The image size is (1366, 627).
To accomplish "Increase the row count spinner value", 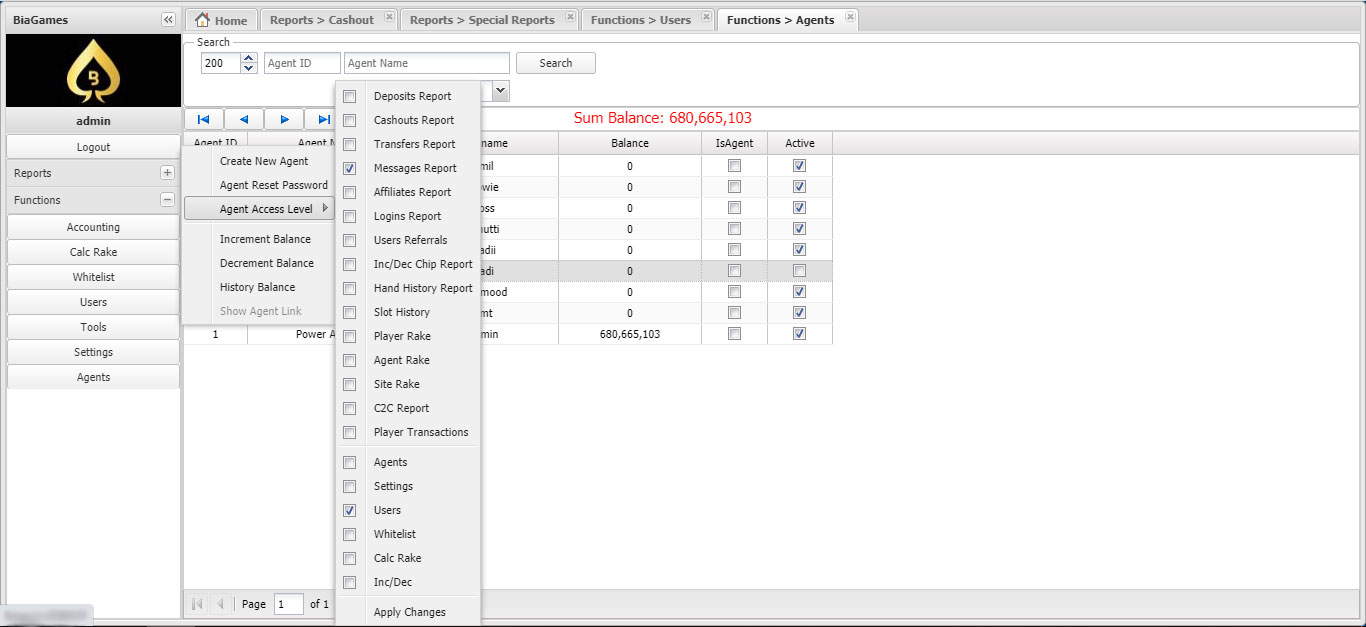I will coord(249,58).
